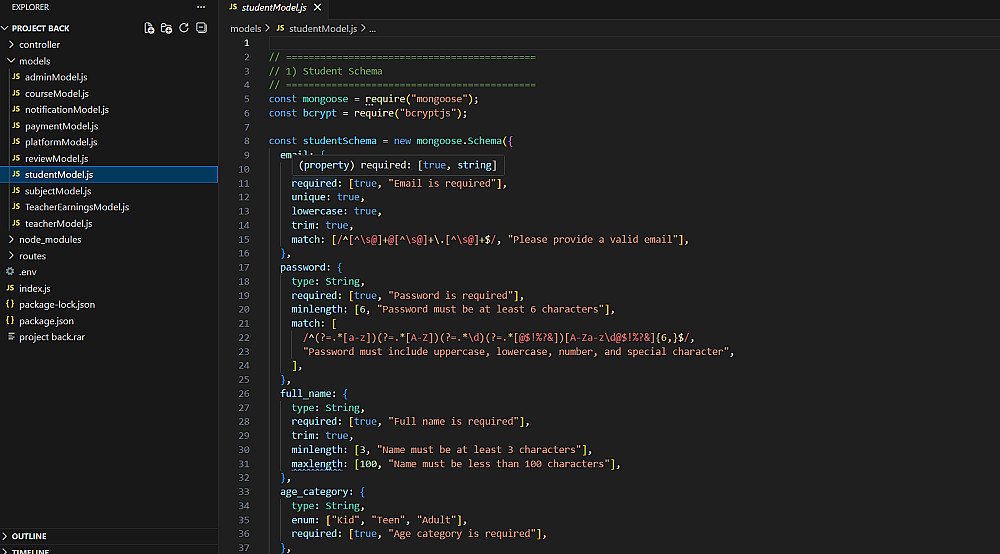The image size is (1000, 554).
Task: Open the .env settings file
Action: 27,272
